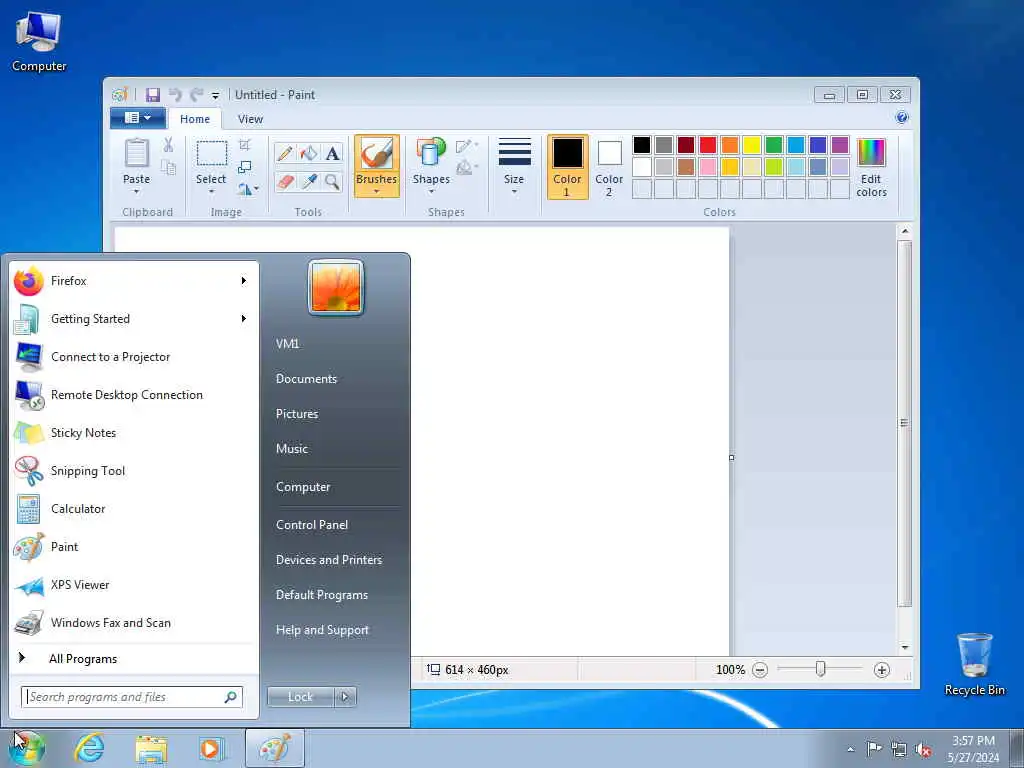Open Pictures from Start menu
Viewport: 1024px width, 768px height.
tap(297, 414)
